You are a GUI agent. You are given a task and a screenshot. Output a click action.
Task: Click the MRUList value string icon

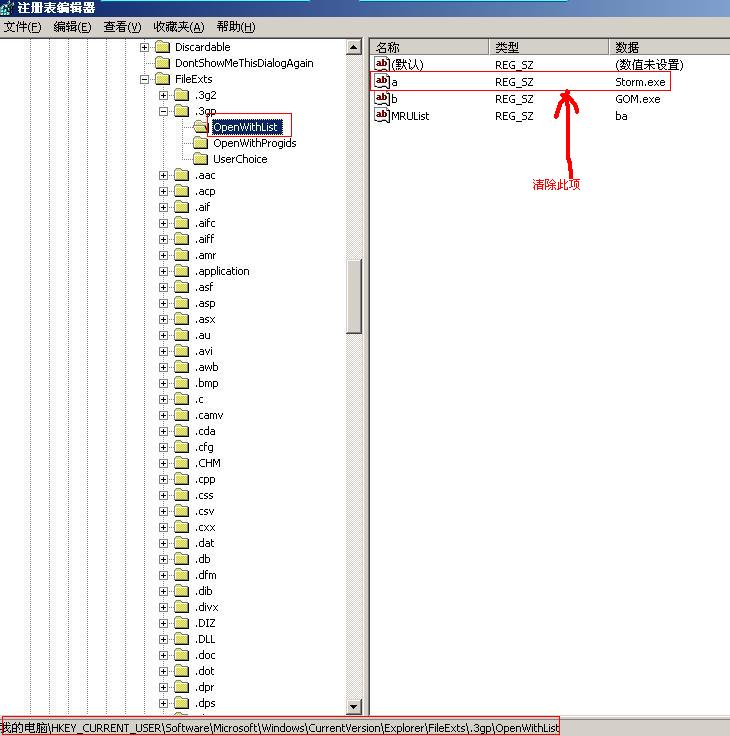(382, 115)
